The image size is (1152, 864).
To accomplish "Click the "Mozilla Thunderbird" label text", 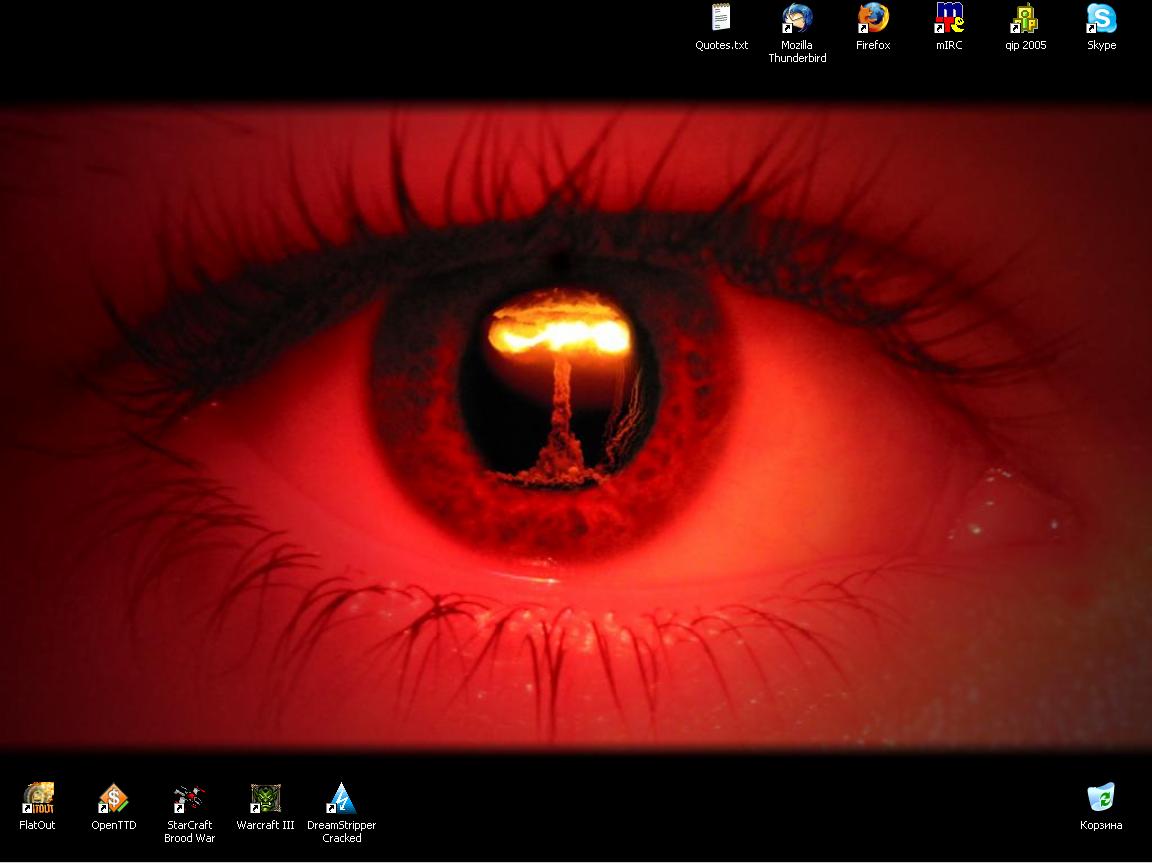I will coord(797,52).
